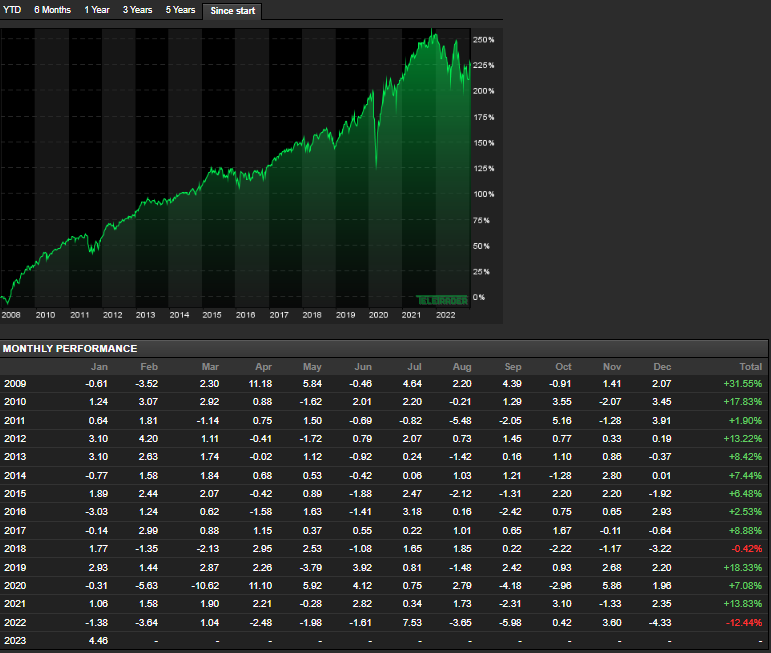Select the 2023 row label
This screenshot has height=653, width=771.
point(16,640)
